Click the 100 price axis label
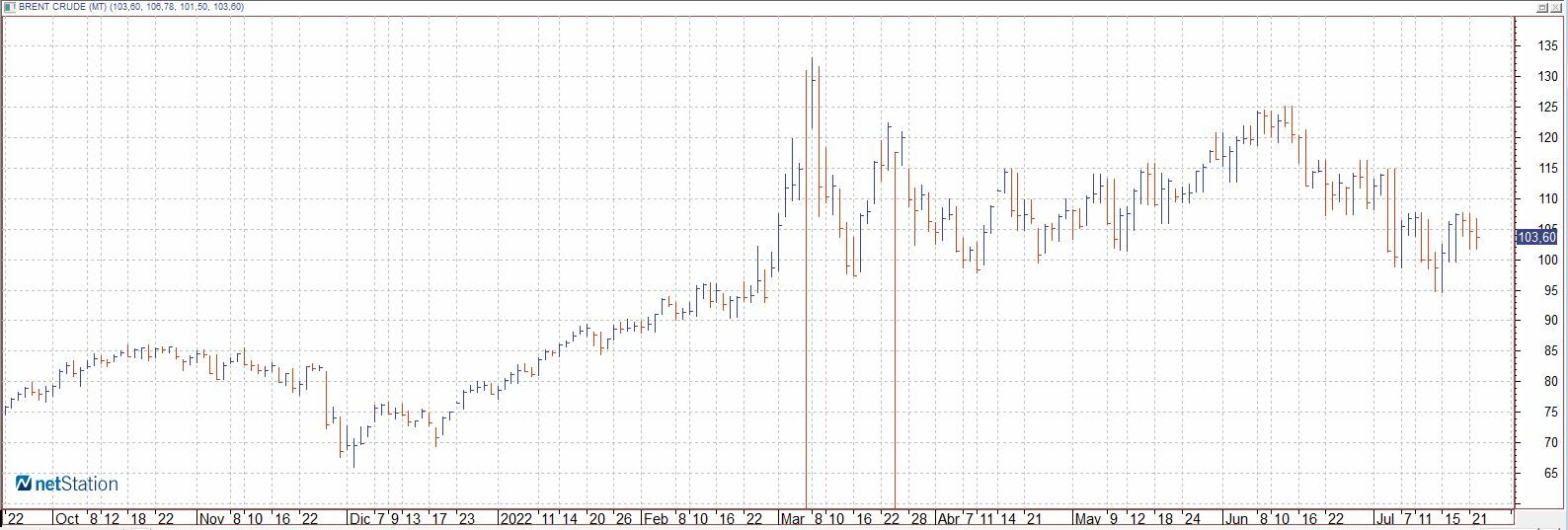This screenshot has height=530, width=1568. pyautogui.click(x=1547, y=260)
